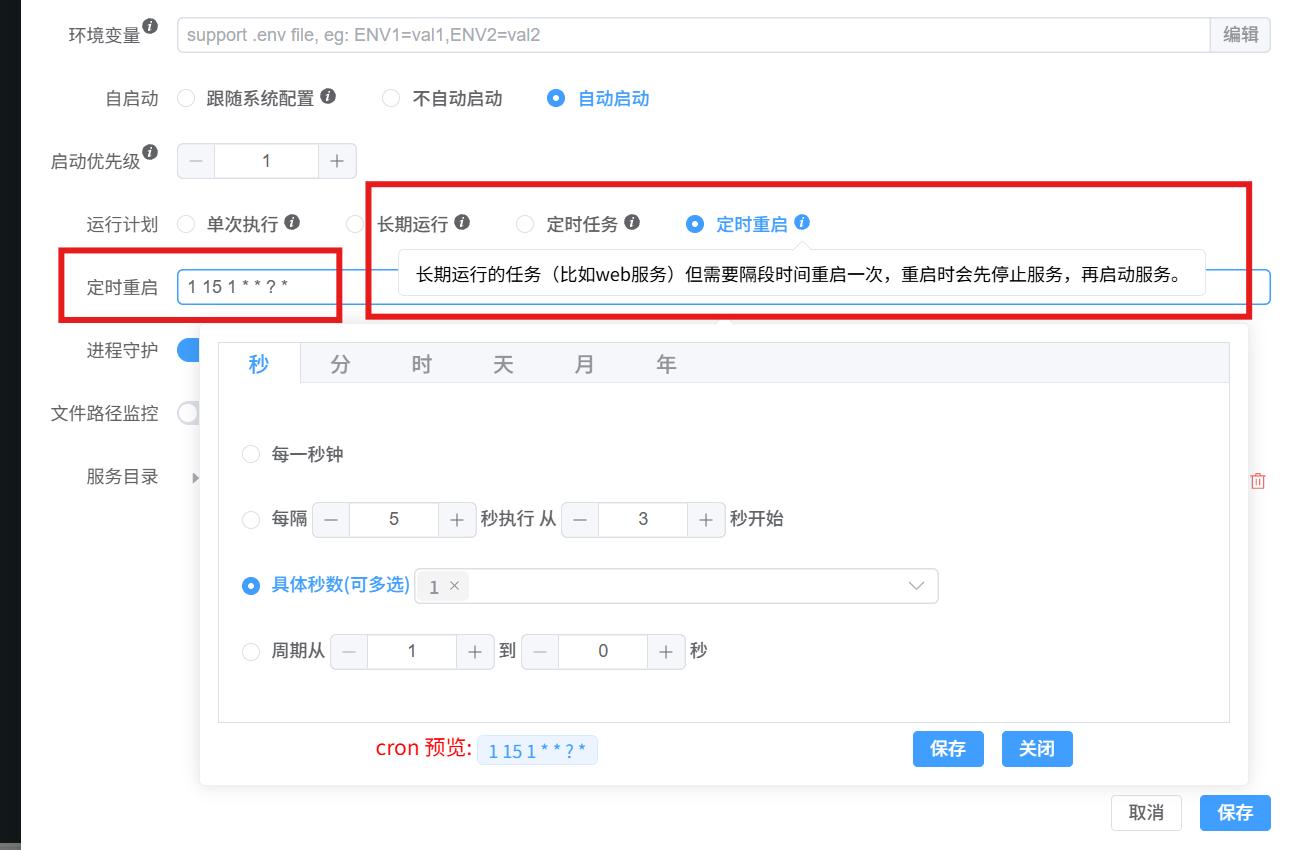Click the info icon beside 长期运行
Viewport: 1296px width, 850px height.
point(462,222)
